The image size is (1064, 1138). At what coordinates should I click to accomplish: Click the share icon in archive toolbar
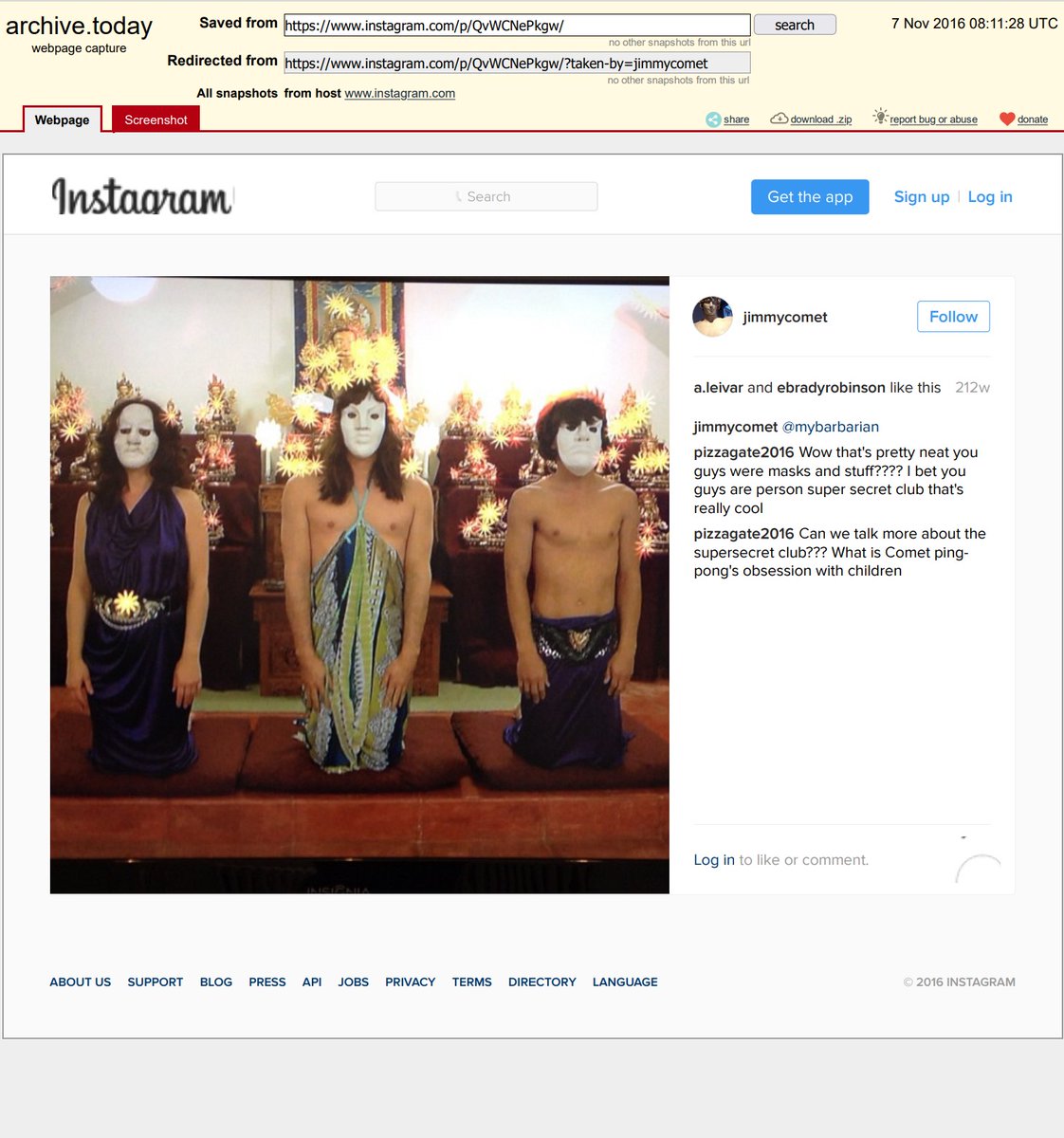pos(713,119)
